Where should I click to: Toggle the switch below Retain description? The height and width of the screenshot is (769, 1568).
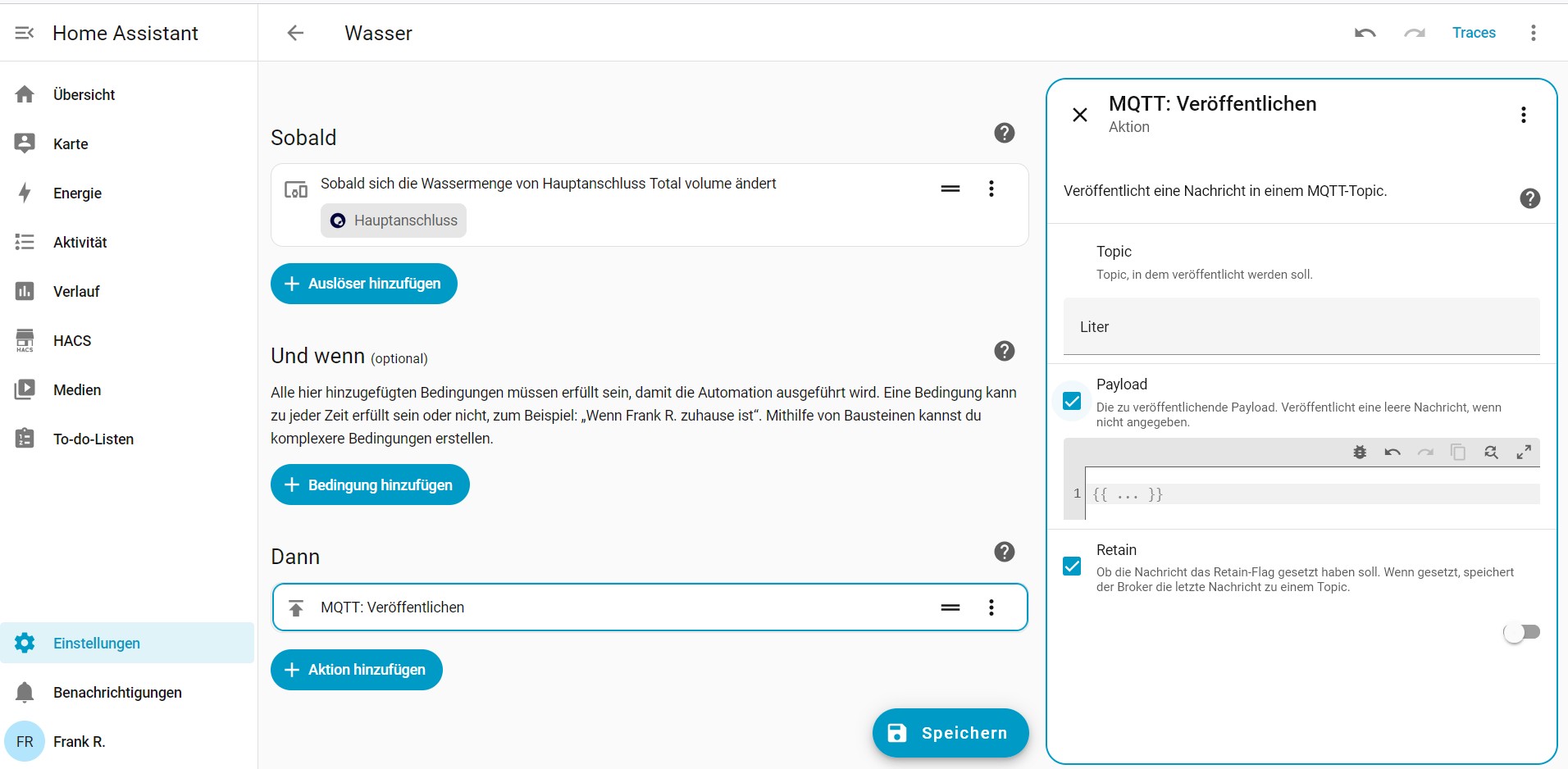click(x=1521, y=632)
